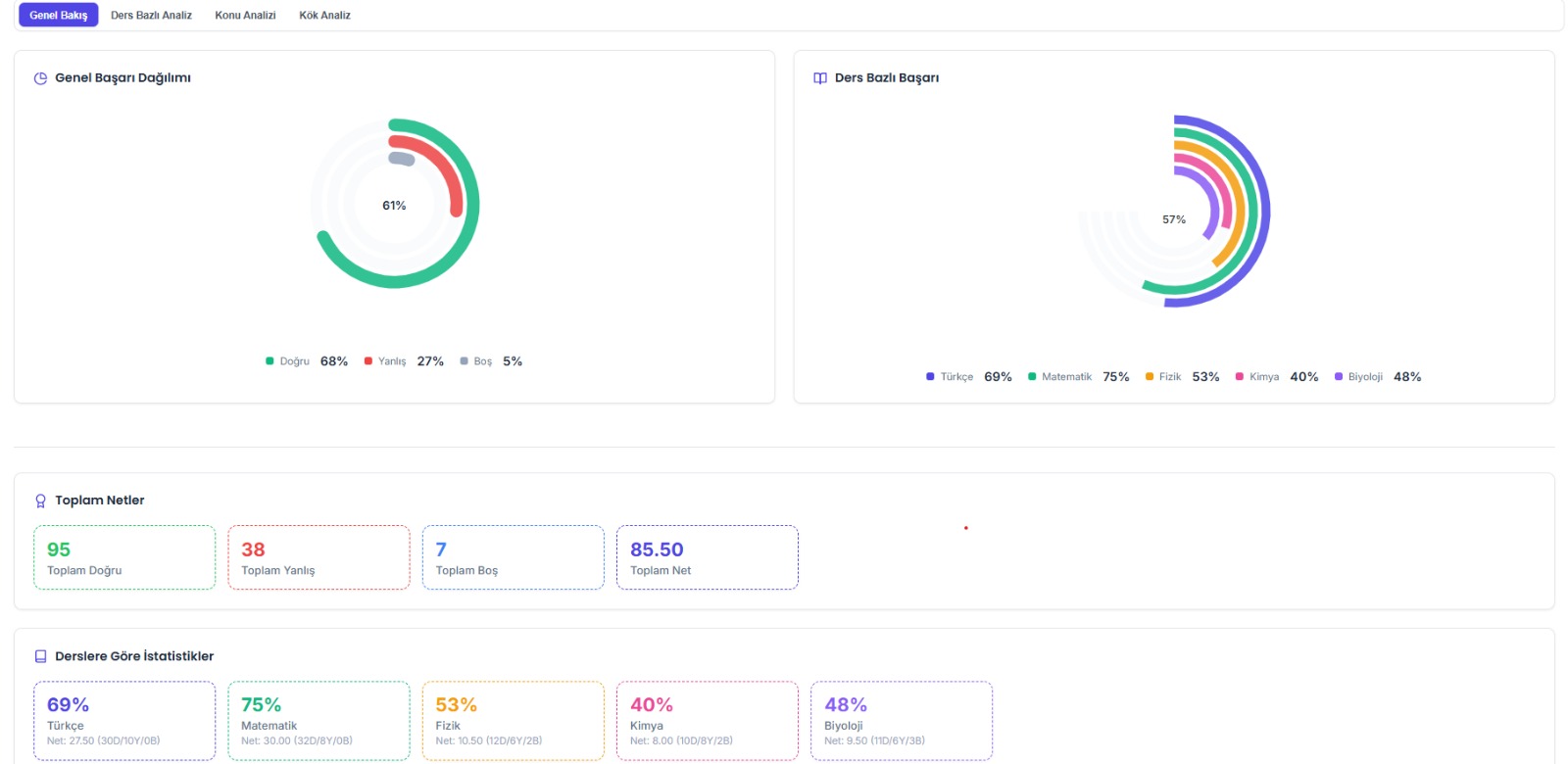
Task: Click the pie chart icon beside Genel Başarı Dağılımı
Action: pos(40,78)
